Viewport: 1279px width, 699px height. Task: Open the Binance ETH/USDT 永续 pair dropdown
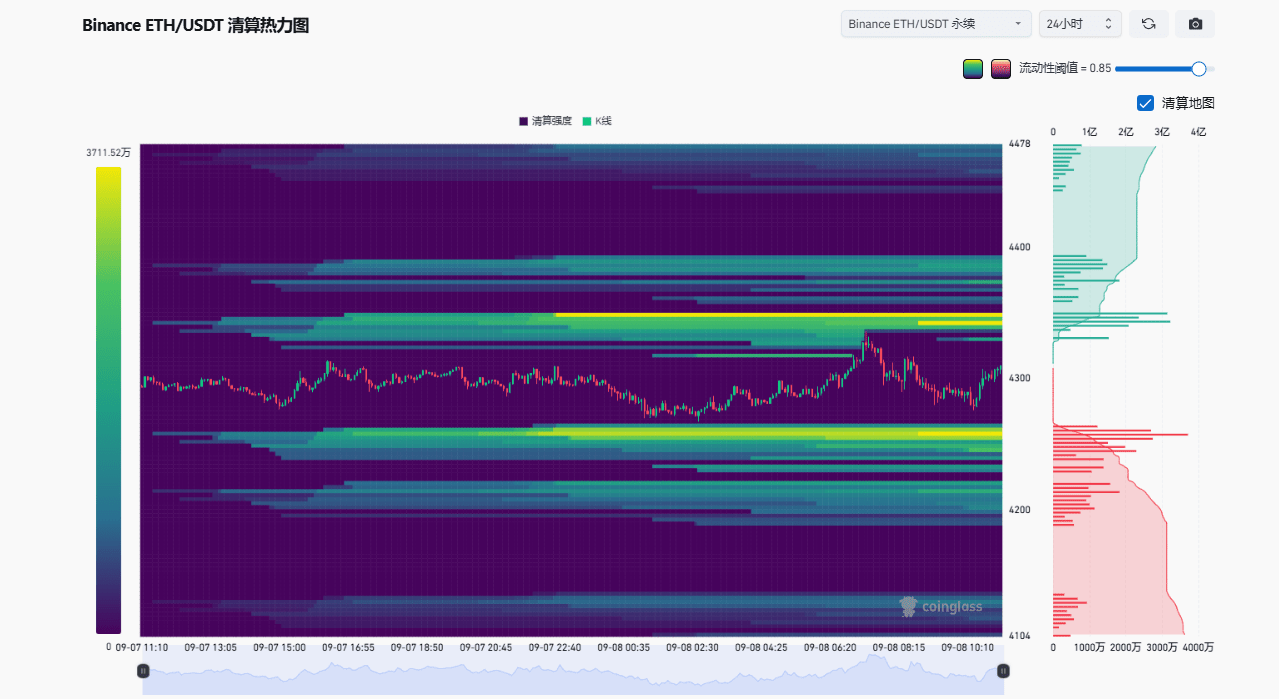(x=936, y=24)
